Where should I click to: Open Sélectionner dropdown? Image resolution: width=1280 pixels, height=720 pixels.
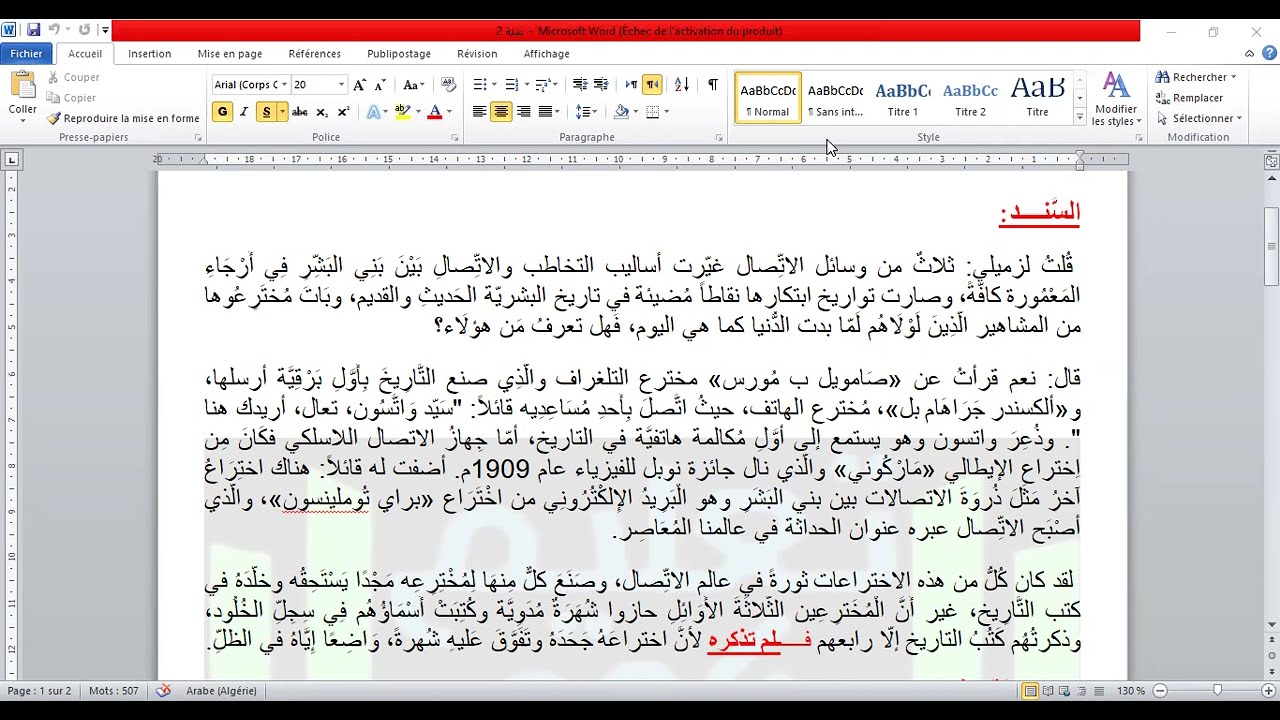pos(1198,118)
